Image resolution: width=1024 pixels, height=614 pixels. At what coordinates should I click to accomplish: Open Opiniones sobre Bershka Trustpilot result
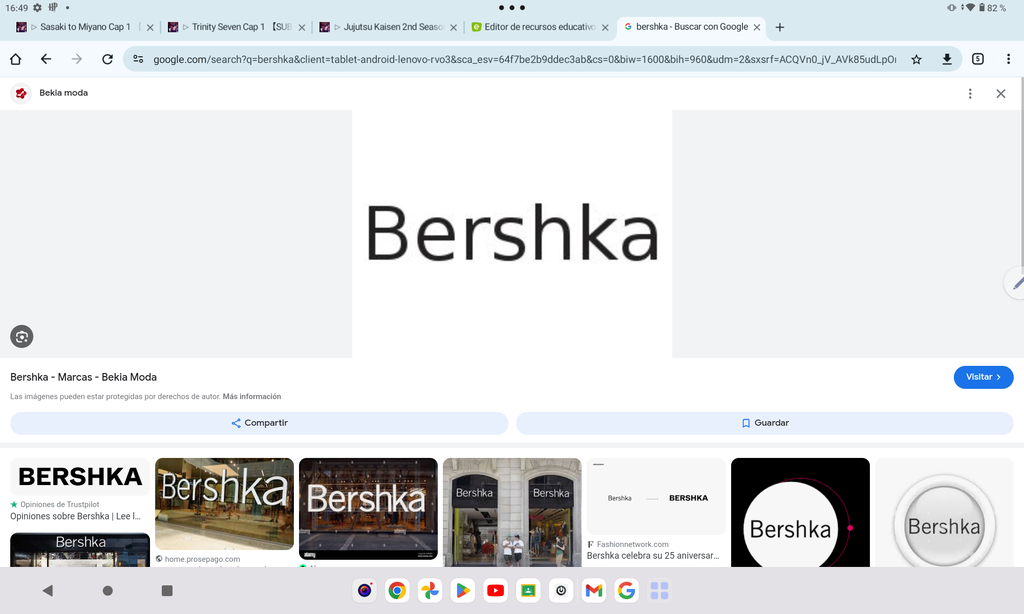75,516
